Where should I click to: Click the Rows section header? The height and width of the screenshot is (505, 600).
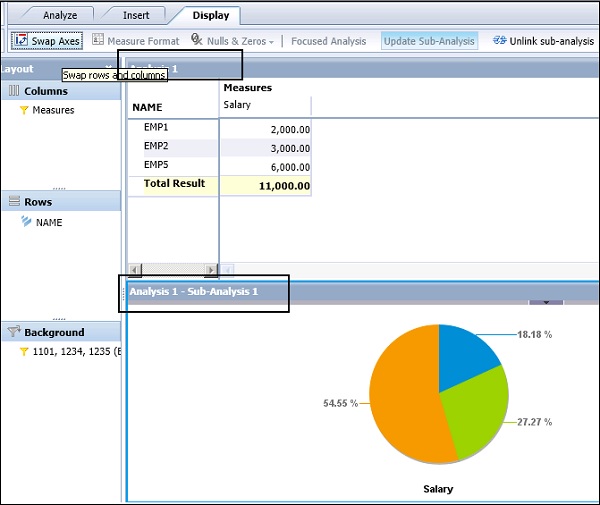pos(61,201)
